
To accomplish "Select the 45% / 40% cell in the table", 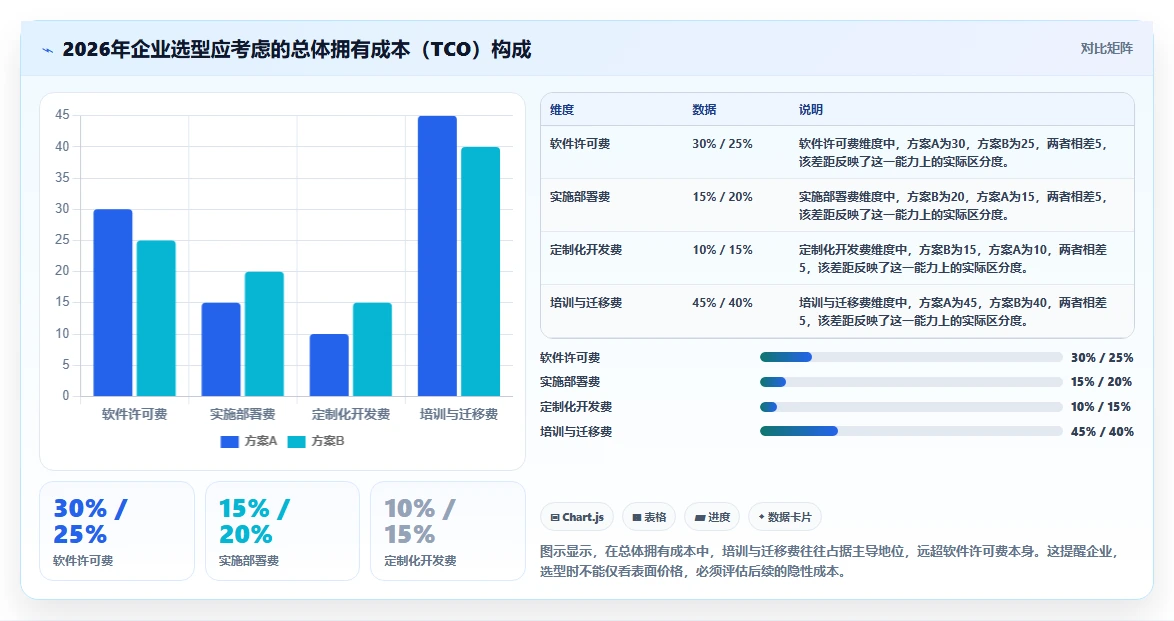I will [723, 303].
